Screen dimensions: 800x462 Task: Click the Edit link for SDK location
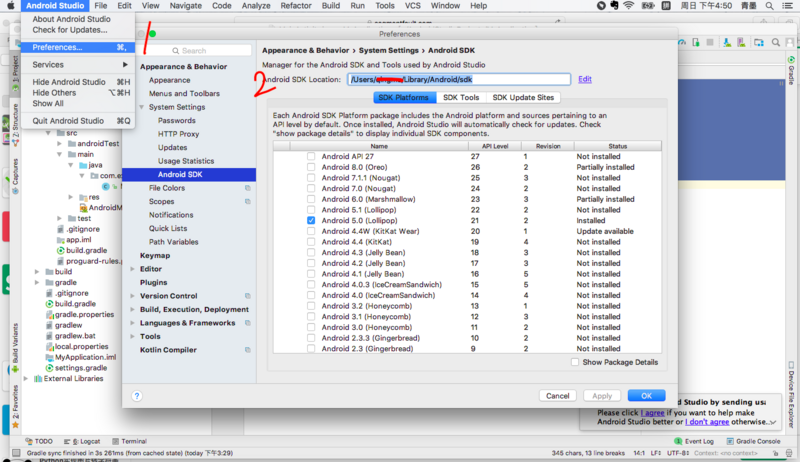click(x=585, y=79)
